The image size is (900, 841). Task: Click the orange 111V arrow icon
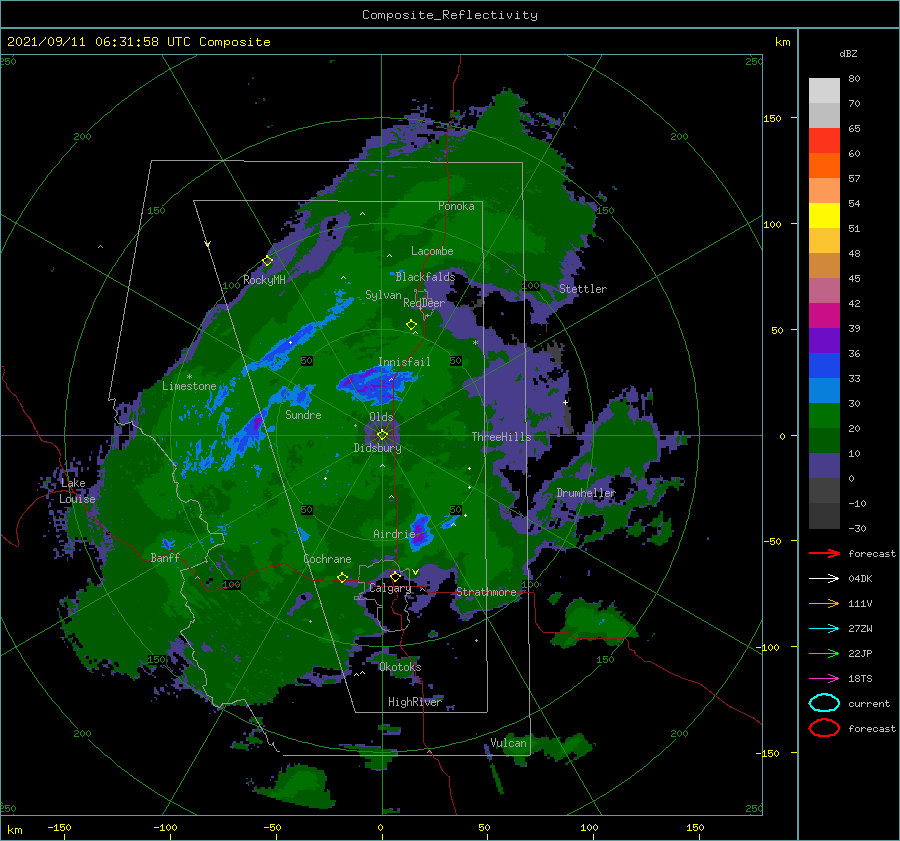(x=824, y=603)
